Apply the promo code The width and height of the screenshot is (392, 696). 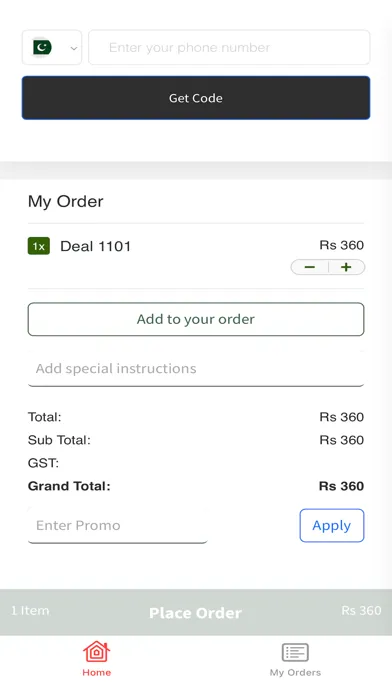click(332, 526)
